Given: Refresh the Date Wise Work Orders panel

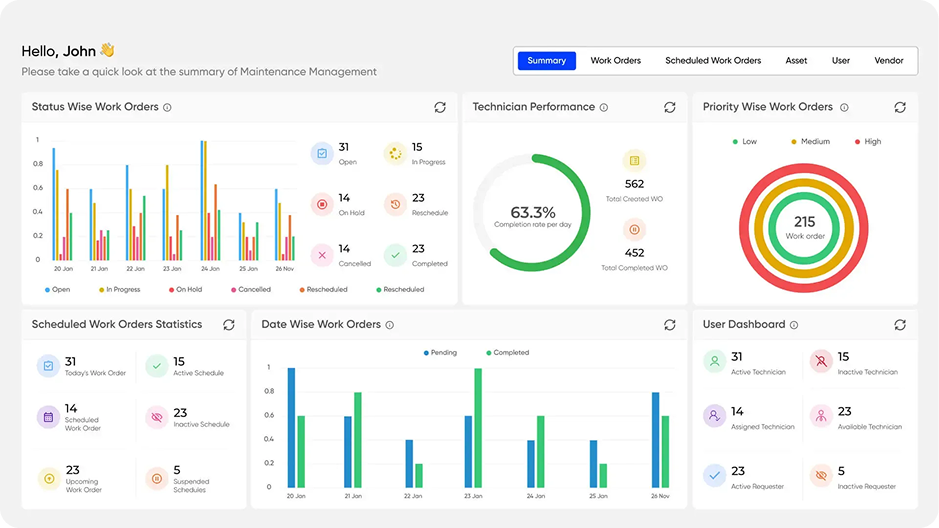Looking at the screenshot, I should [x=670, y=324].
